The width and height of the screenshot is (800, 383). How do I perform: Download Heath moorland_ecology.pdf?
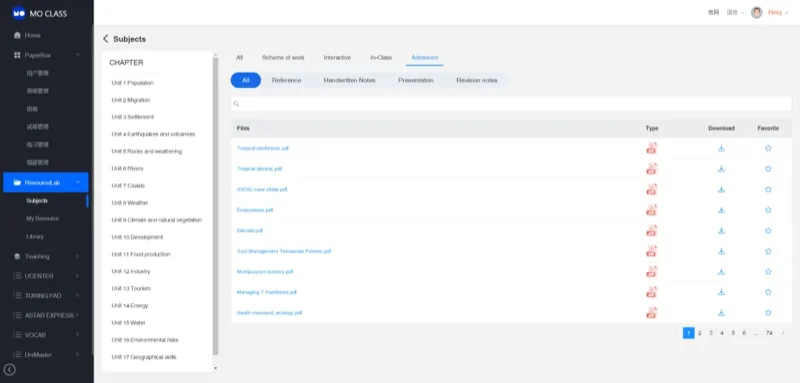[721, 313]
